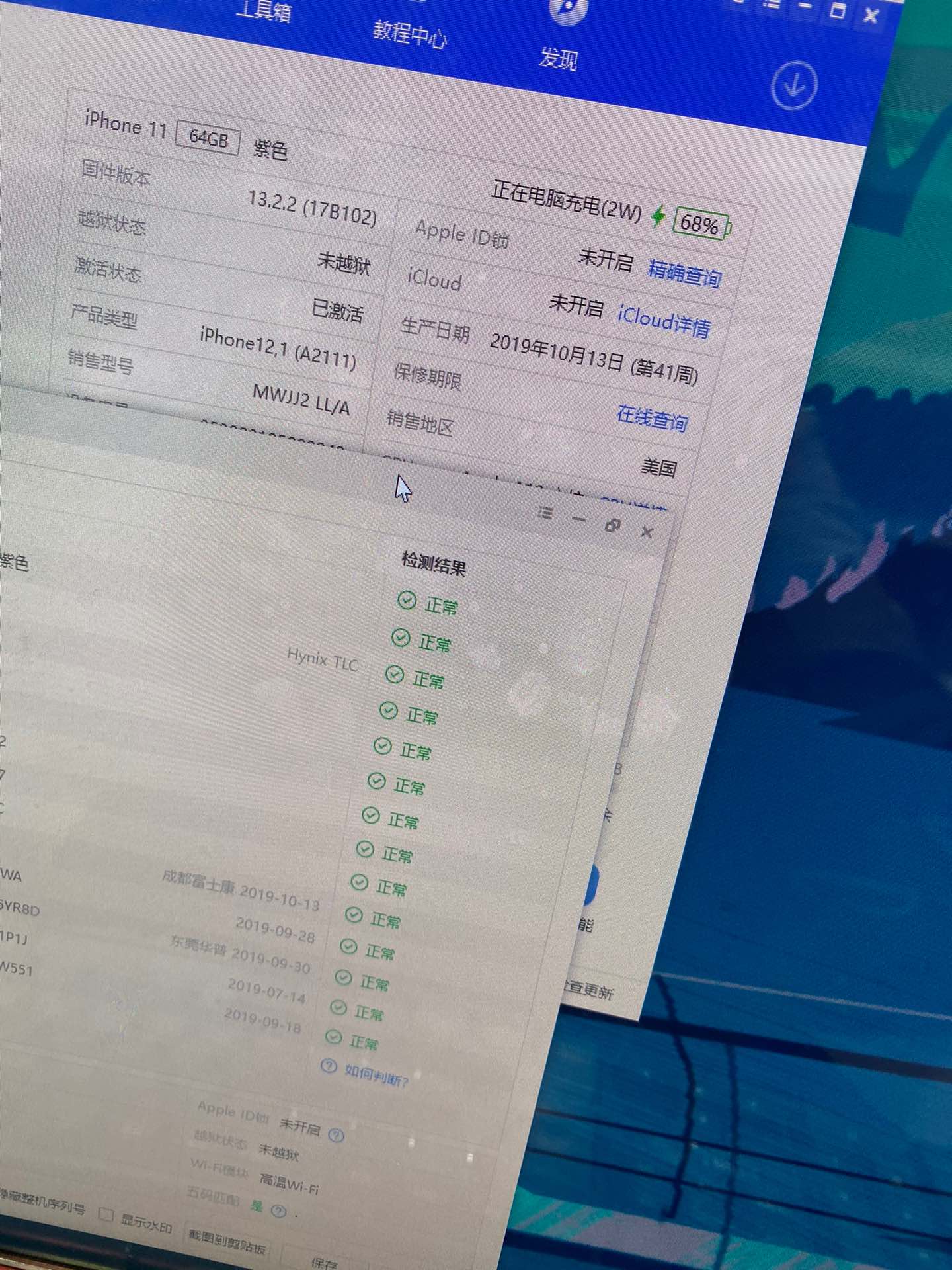Toggle the 显示水印 checkbox

pos(106,1214)
